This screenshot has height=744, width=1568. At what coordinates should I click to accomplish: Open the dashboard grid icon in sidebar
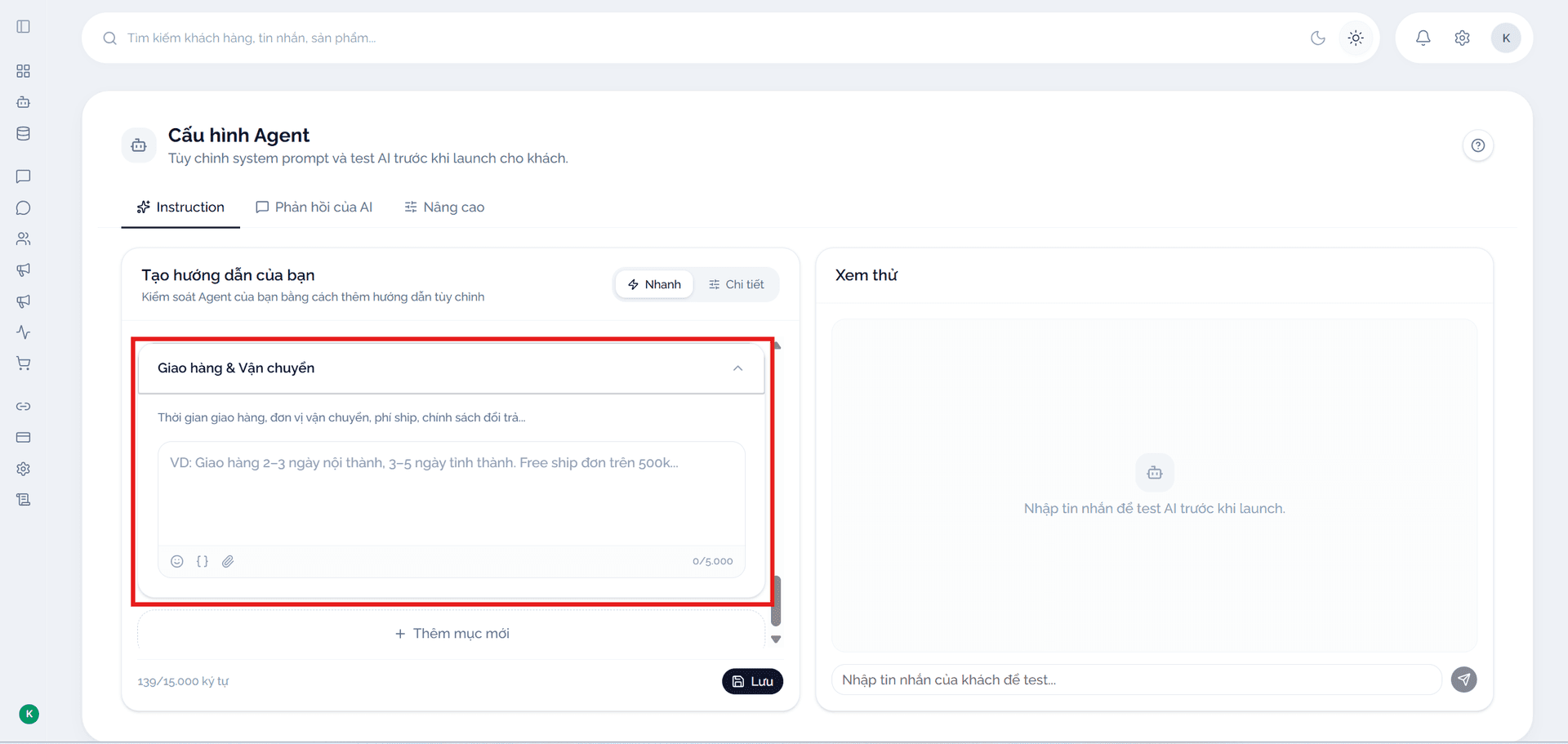click(x=24, y=71)
